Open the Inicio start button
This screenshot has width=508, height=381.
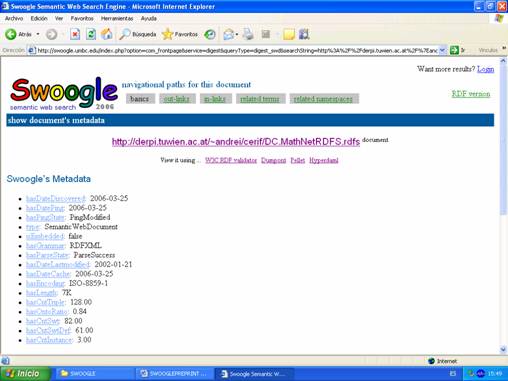click(26, 374)
